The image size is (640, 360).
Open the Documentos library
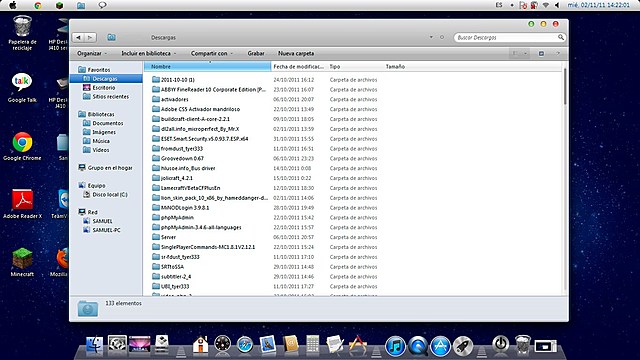[107, 123]
